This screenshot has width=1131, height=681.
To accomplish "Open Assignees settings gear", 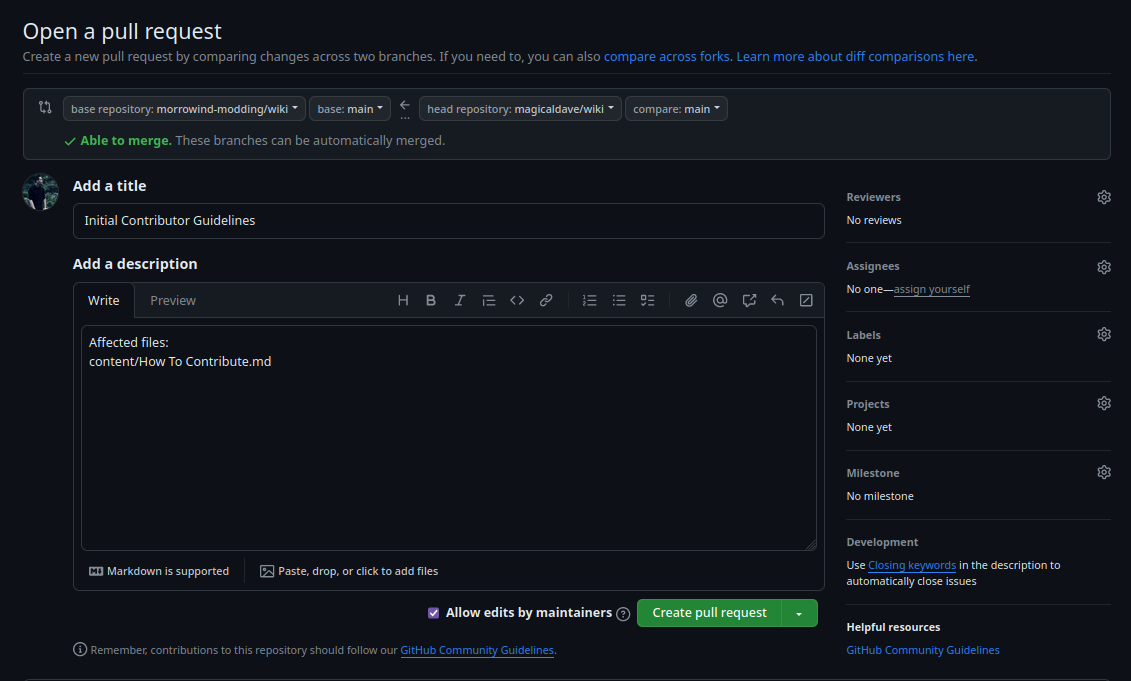I will point(1104,267).
